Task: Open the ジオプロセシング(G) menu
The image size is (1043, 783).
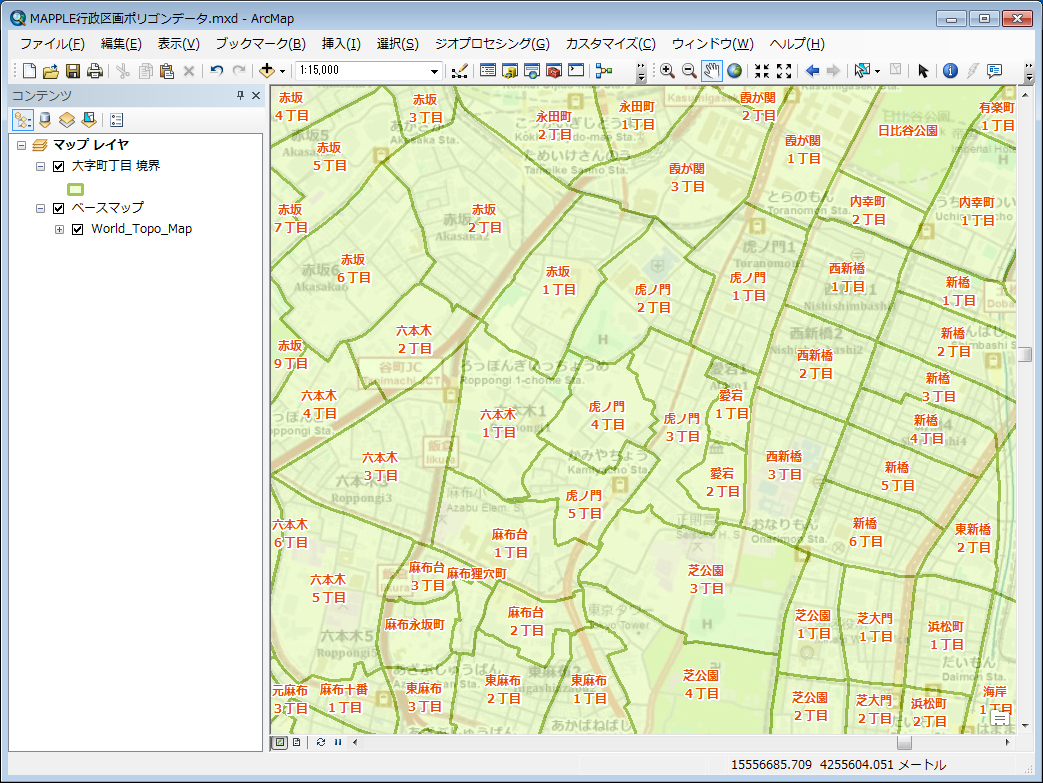Action: (492, 44)
